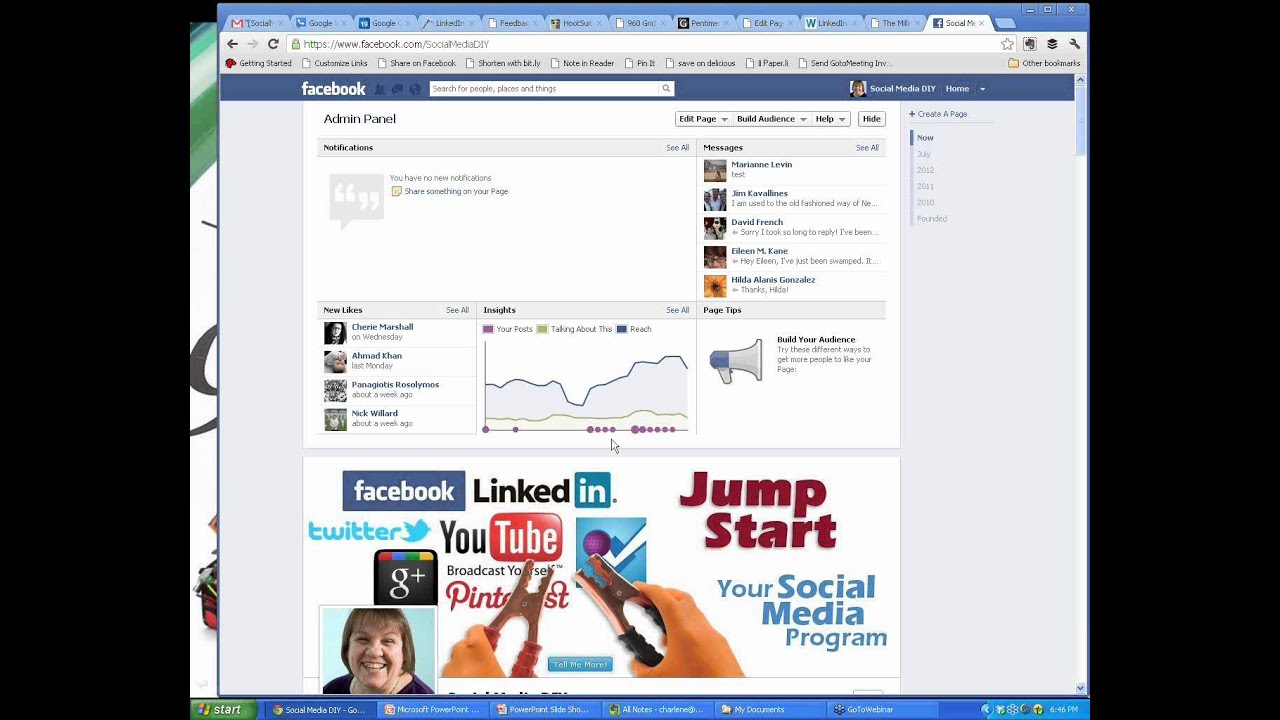
Task: Click the Google+ logo icon in cover
Action: coord(405,576)
